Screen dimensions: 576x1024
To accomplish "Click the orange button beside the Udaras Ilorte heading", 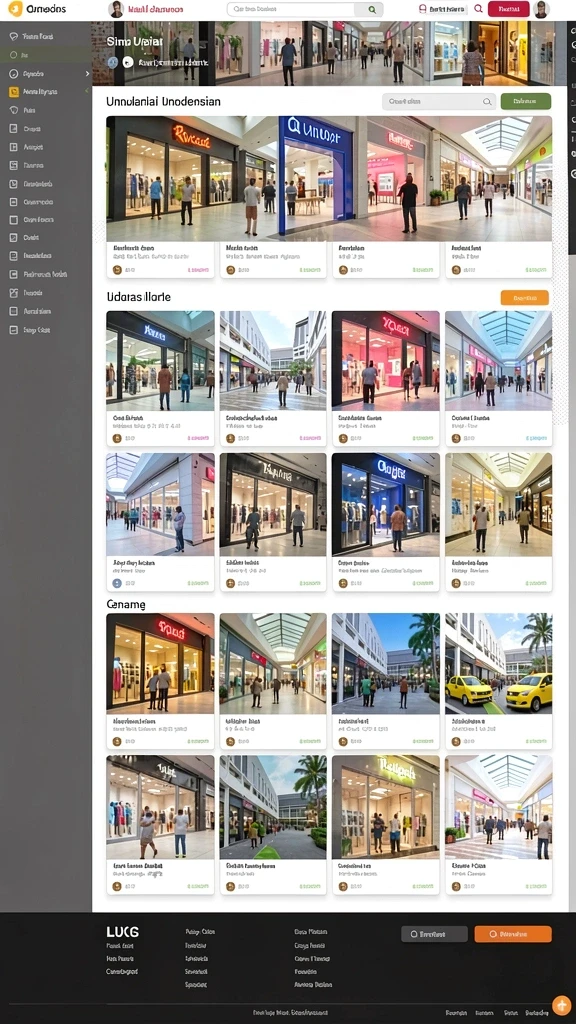I will (524, 298).
